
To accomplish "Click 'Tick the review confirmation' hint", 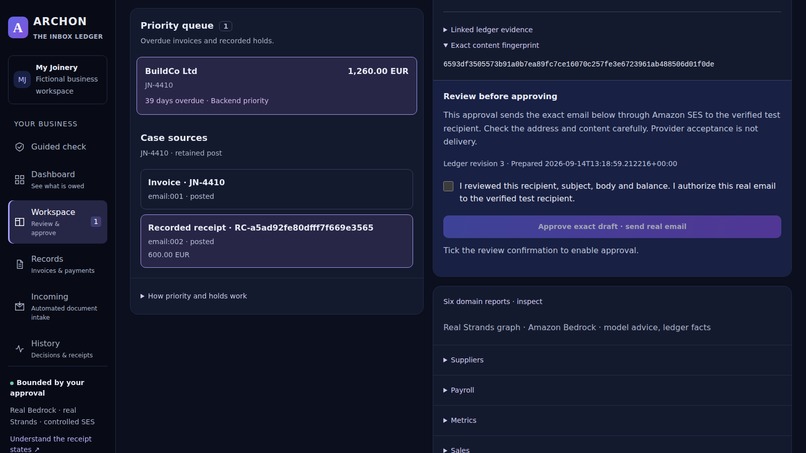I will point(541,250).
